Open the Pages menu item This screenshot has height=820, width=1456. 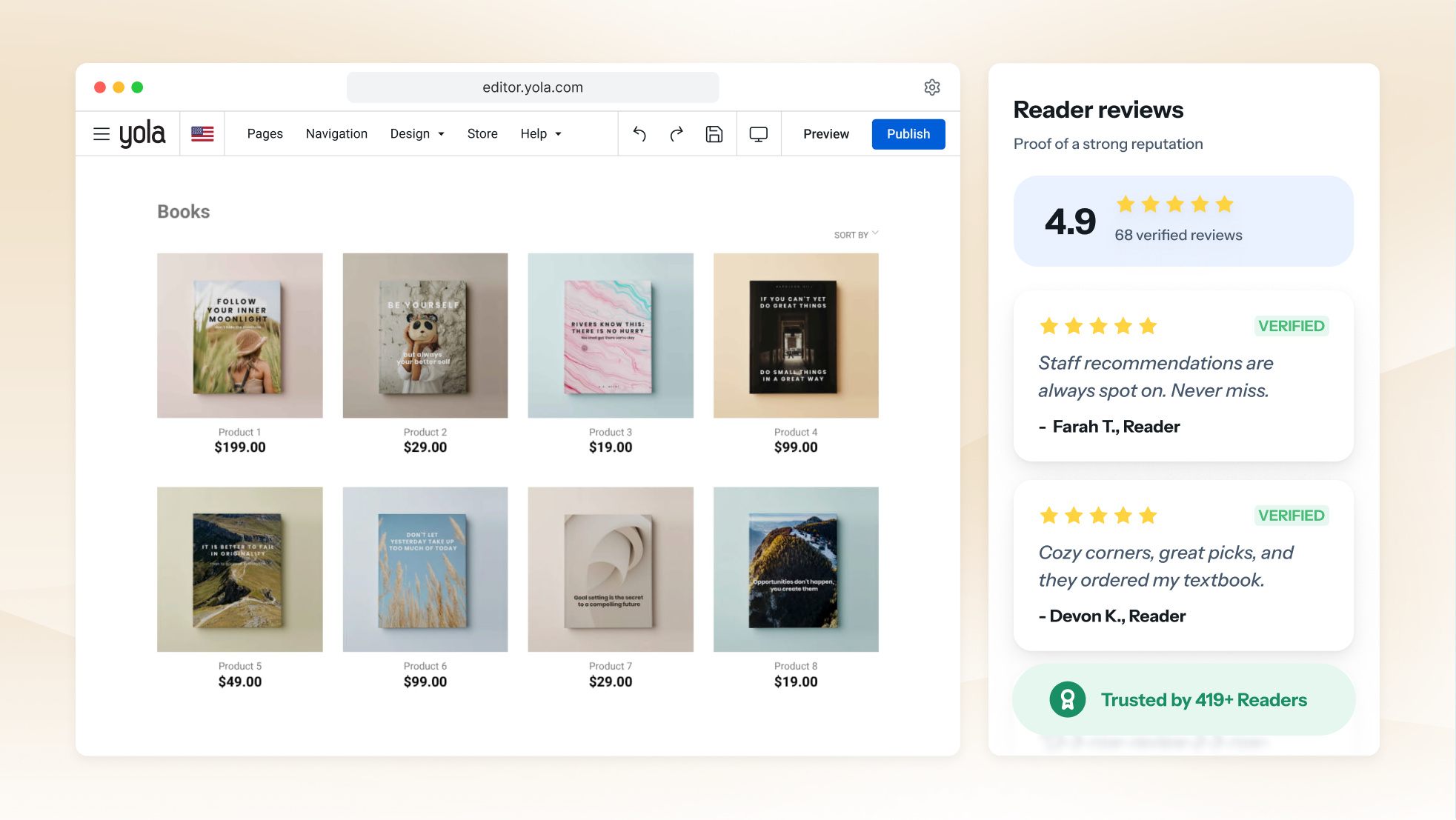coord(265,134)
